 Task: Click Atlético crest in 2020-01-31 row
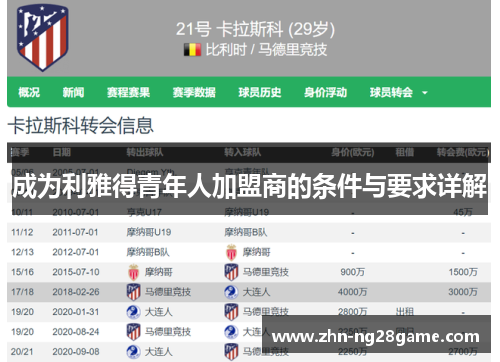[231, 312]
